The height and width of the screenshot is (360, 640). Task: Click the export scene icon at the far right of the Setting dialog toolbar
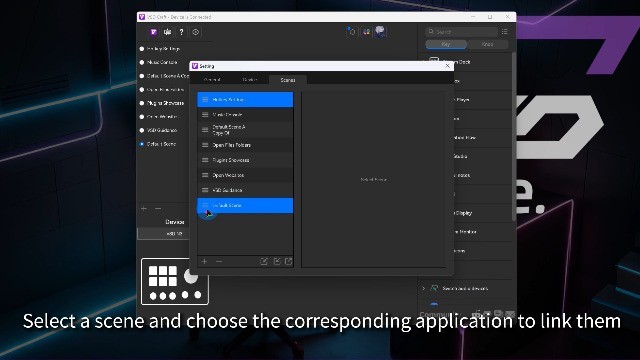pyautogui.click(x=289, y=261)
